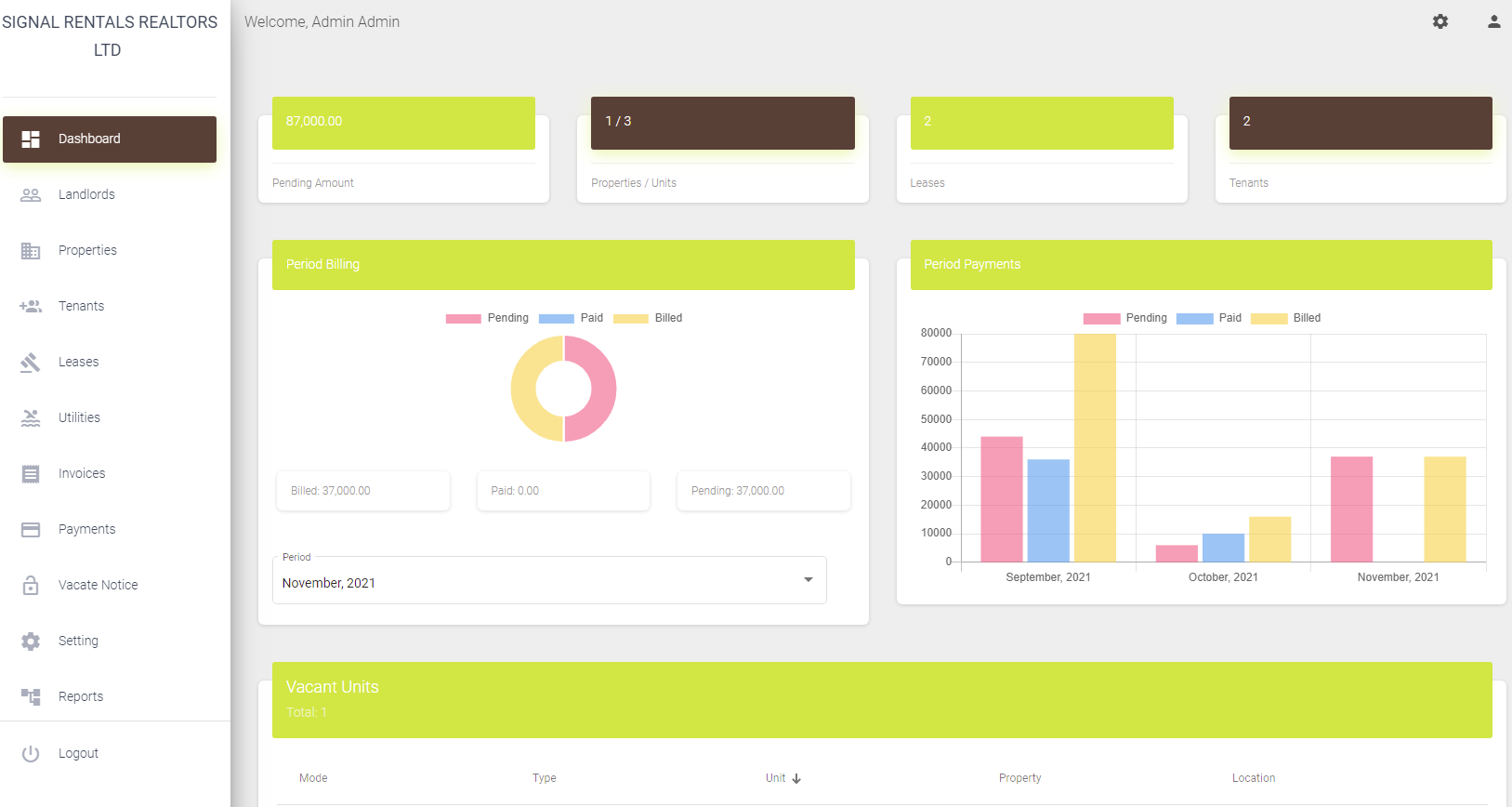Click the Leases gavel icon
Screen dimensions: 1512x807
31,362
